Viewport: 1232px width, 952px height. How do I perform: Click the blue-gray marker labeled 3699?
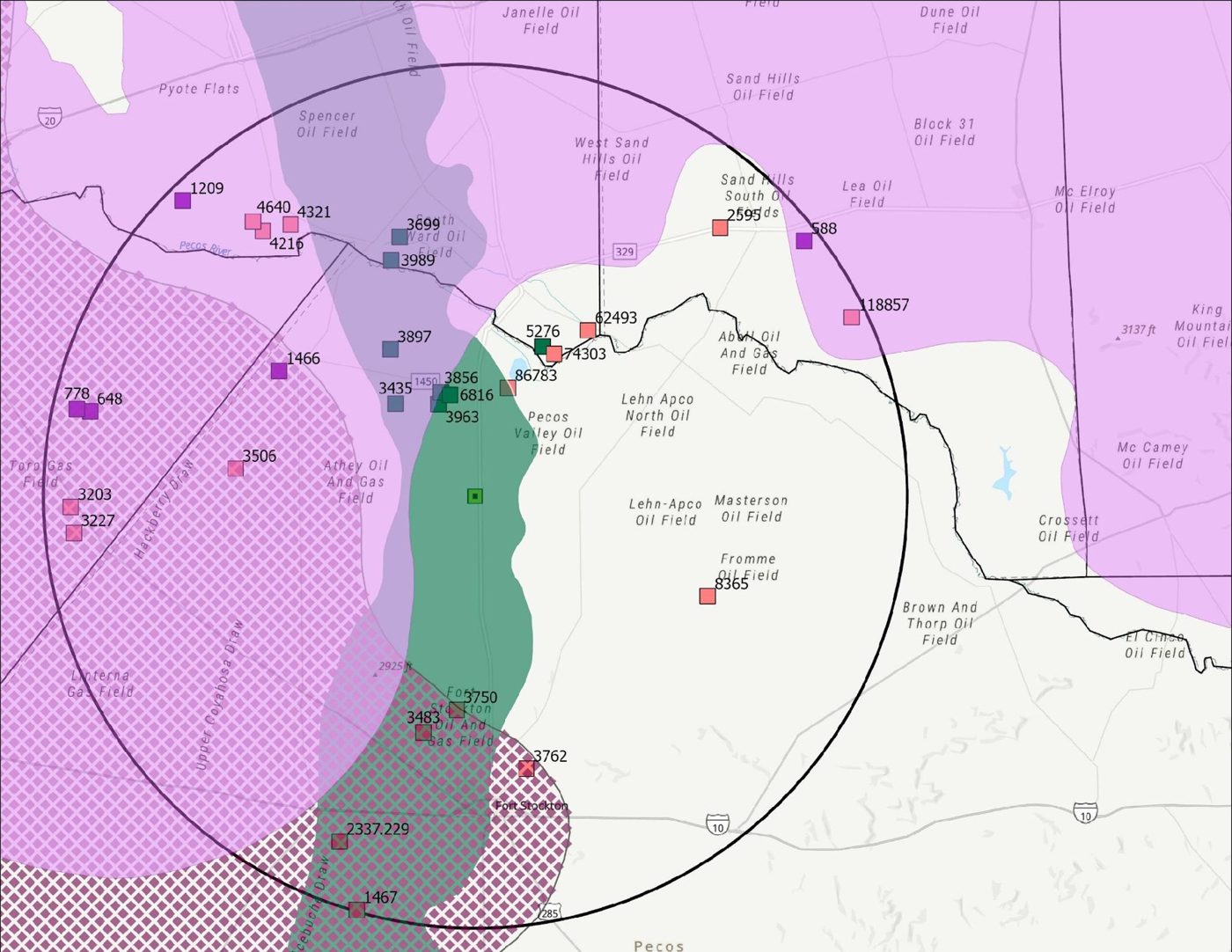[x=400, y=237]
